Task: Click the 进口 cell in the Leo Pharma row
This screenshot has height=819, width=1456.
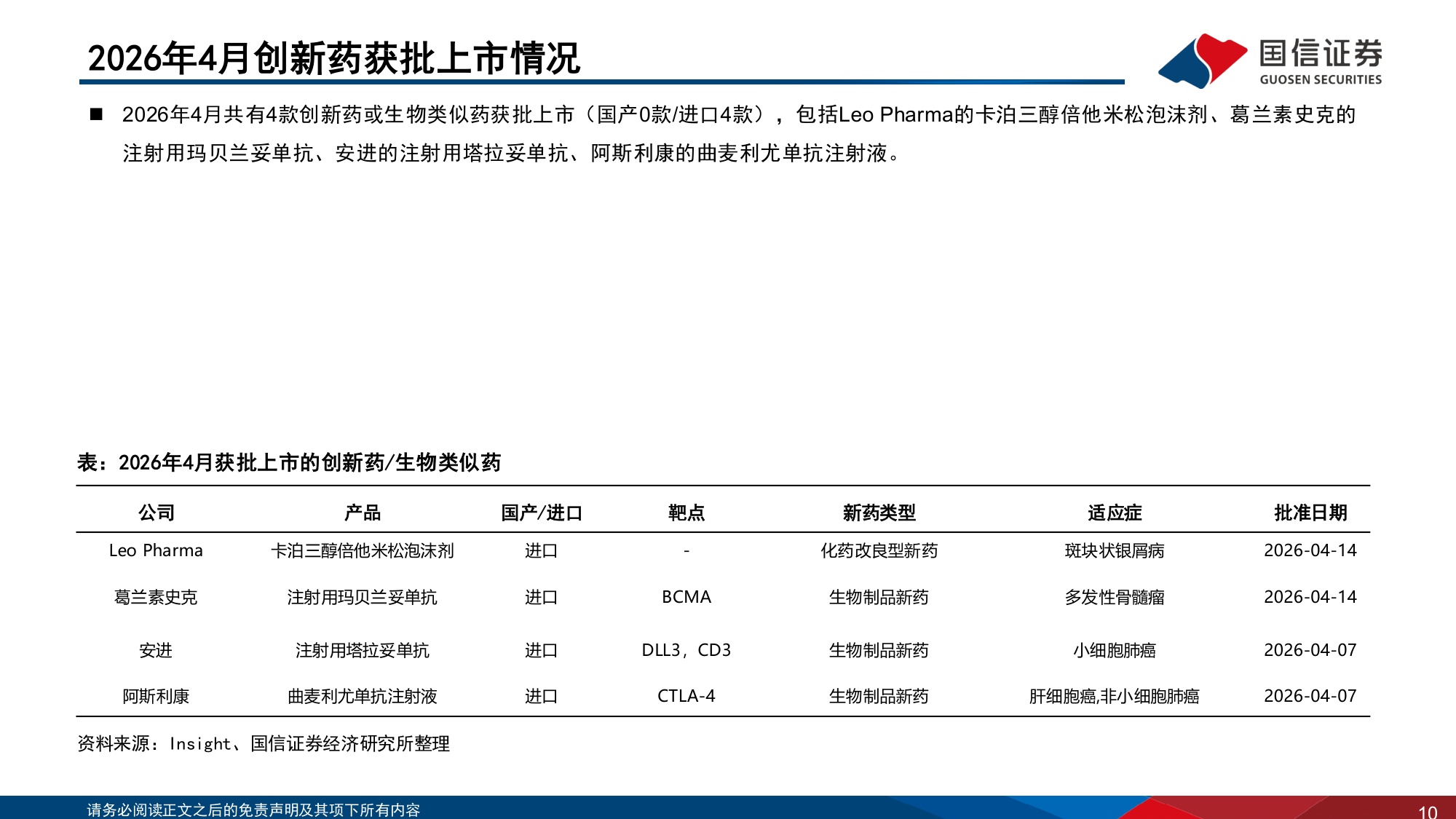Action: click(542, 550)
